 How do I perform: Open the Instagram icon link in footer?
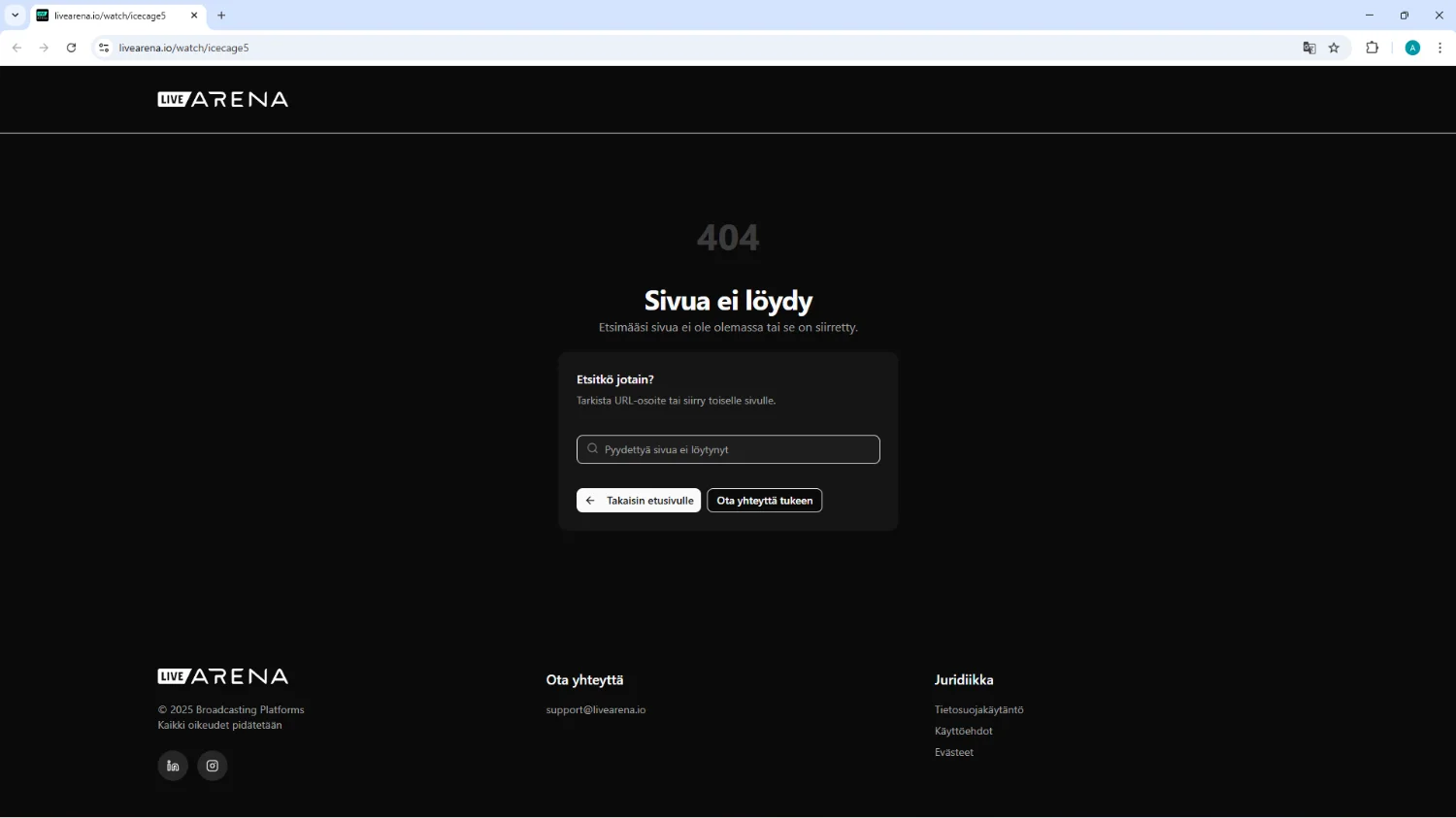[213, 766]
